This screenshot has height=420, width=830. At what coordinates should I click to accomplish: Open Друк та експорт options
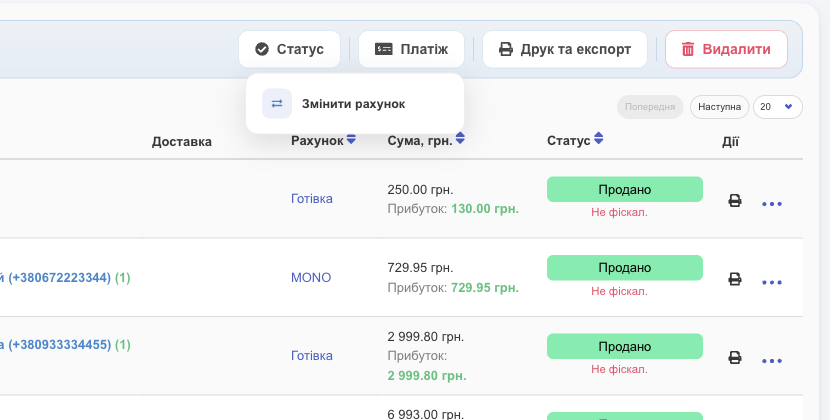point(565,49)
